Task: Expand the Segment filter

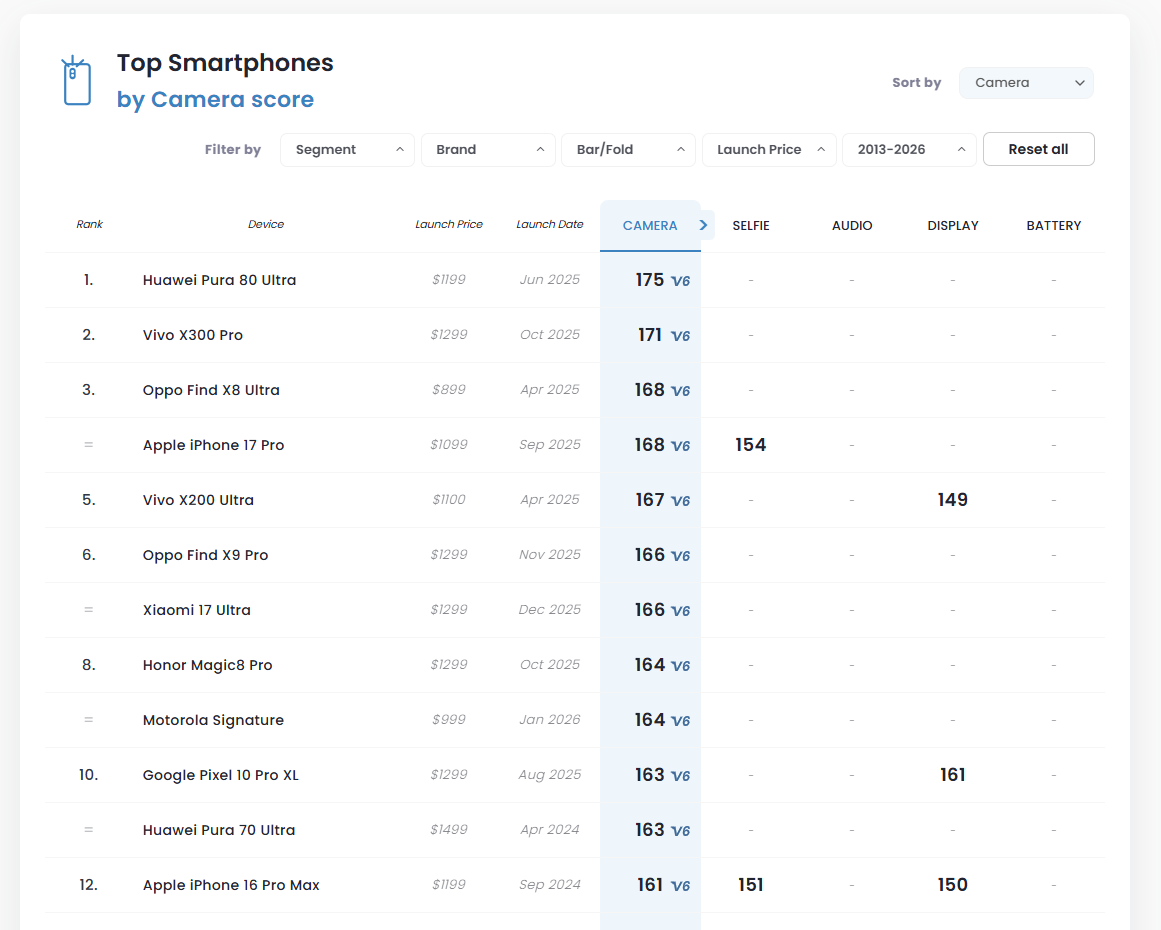Action: click(x=347, y=150)
